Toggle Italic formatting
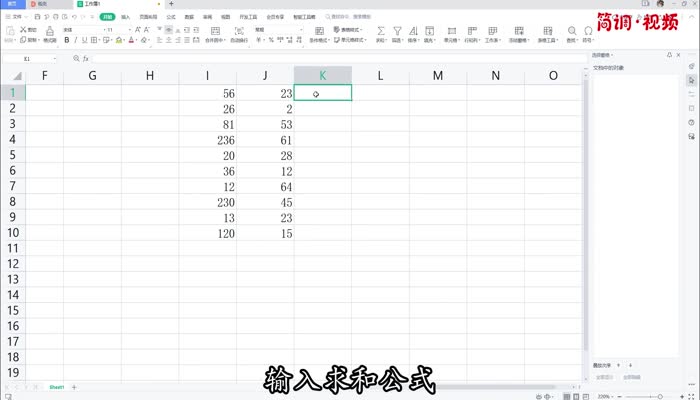Viewport: 700px width, 400px height. click(x=76, y=41)
